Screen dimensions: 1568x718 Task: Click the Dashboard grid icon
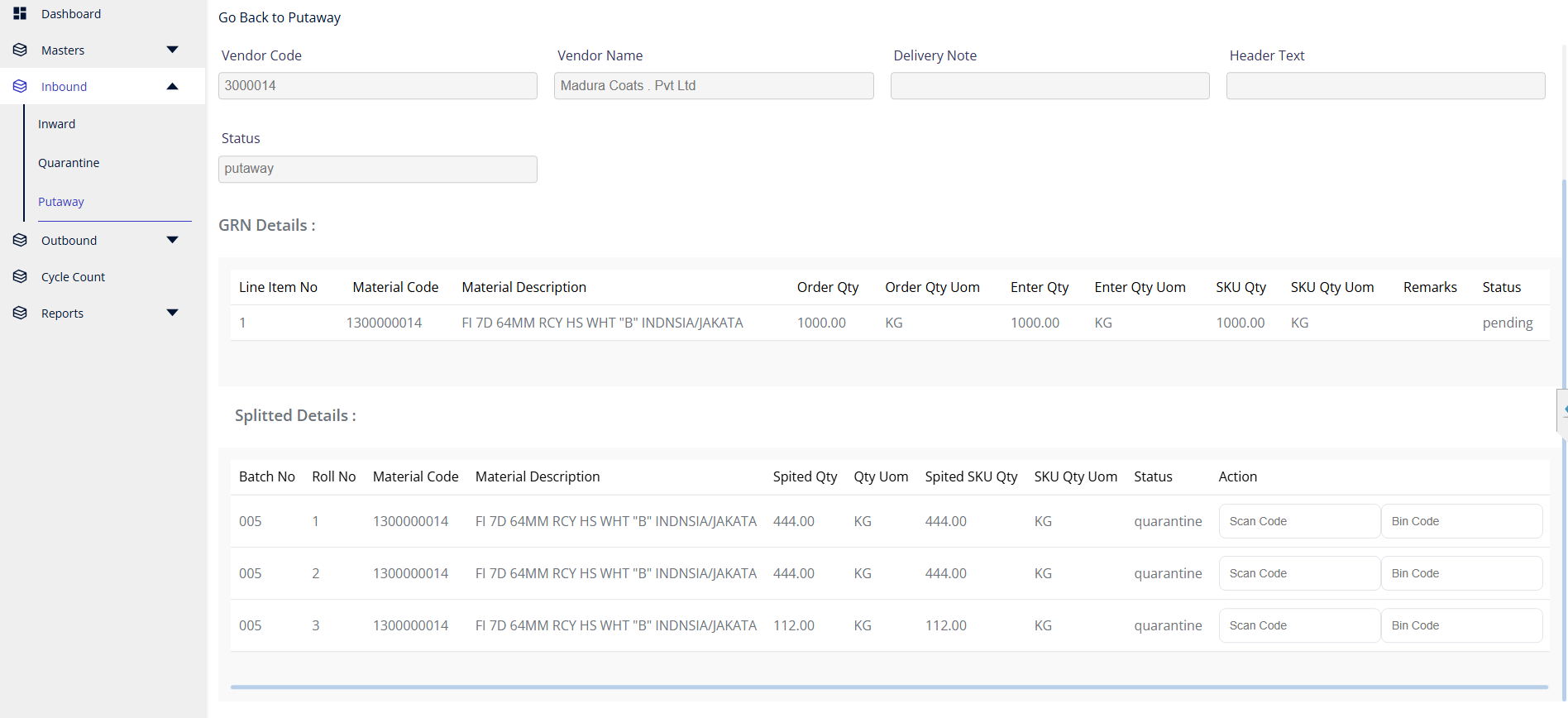click(x=20, y=13)
